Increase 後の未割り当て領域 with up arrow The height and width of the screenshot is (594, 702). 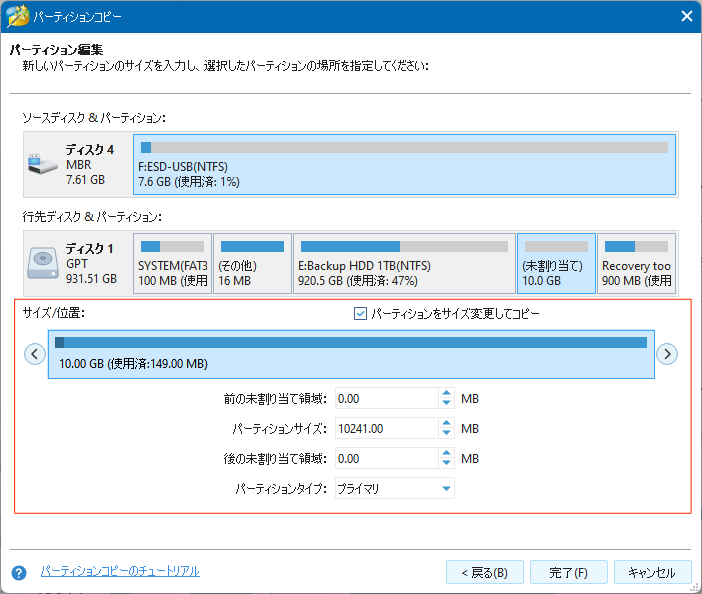click(x=446, y=453)
